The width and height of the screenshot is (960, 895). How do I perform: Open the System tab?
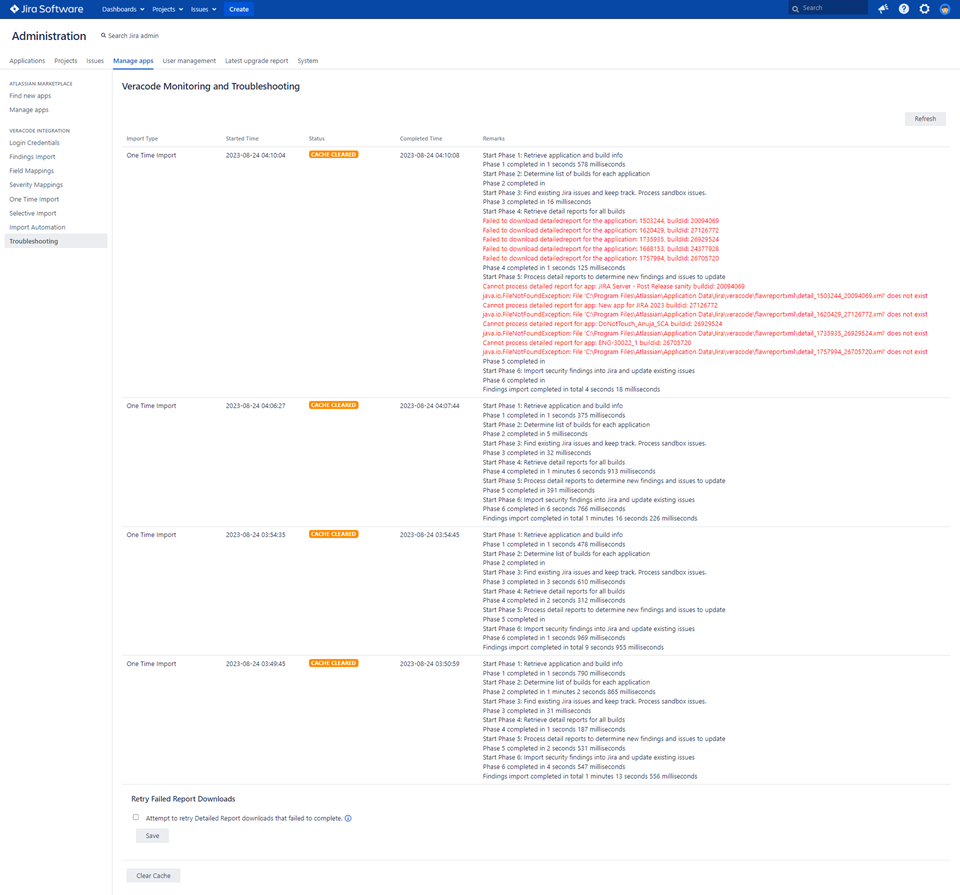[x=307, y=61]
